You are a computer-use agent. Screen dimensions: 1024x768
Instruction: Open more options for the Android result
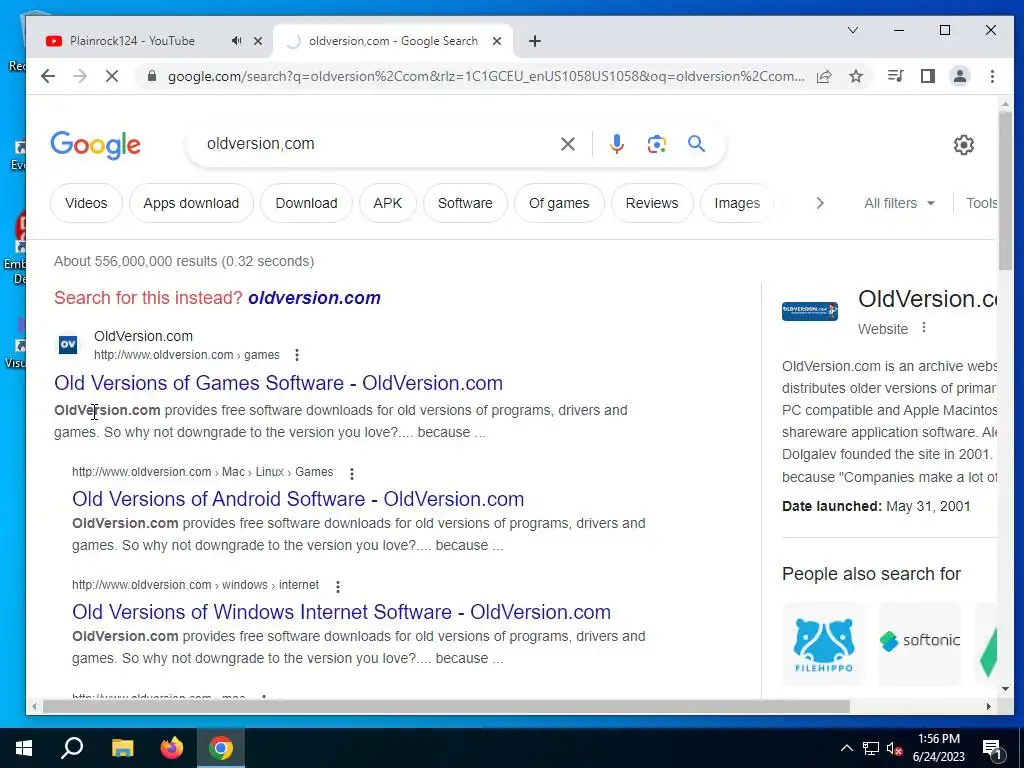352,473
